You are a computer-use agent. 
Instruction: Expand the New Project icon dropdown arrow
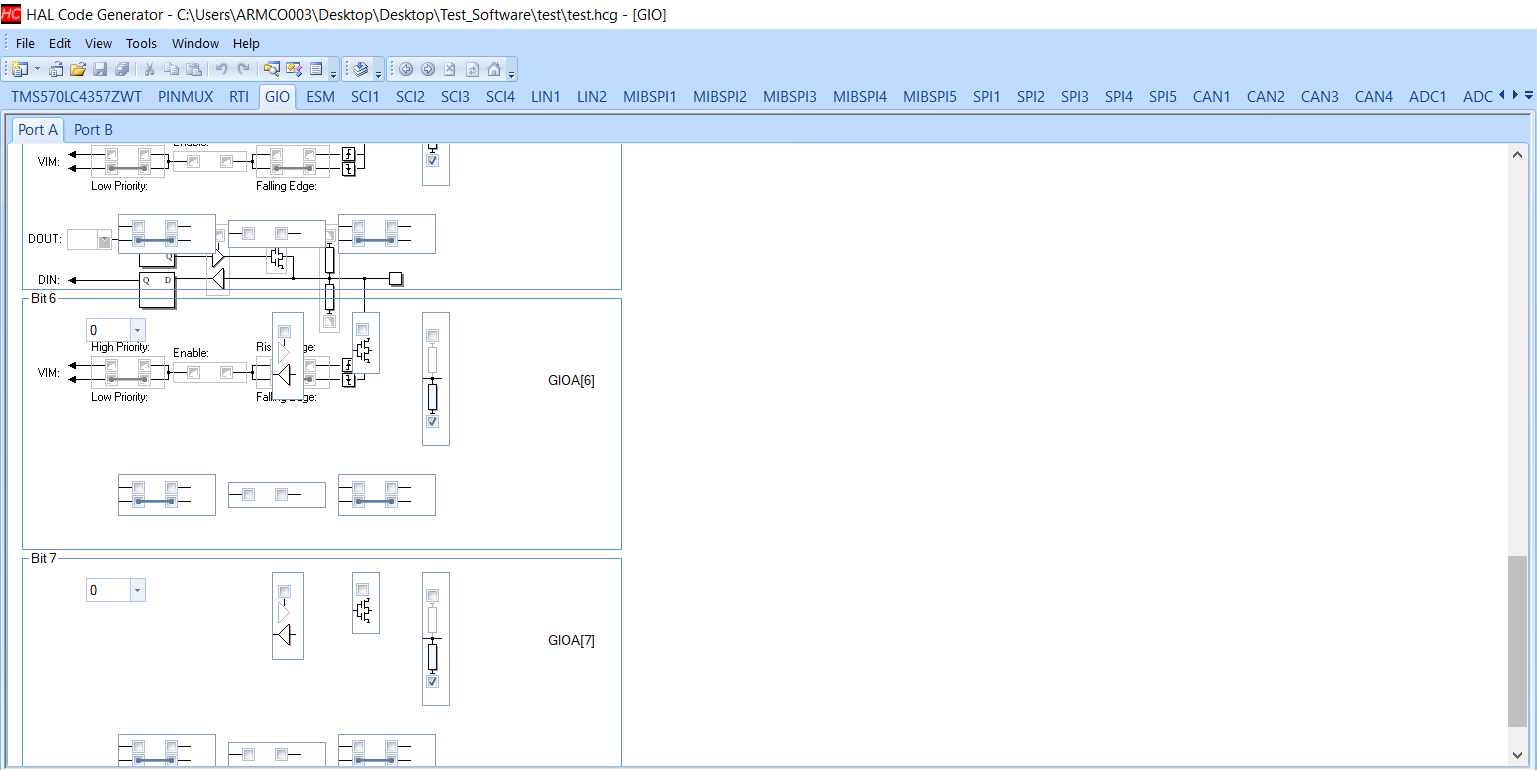pyautogui.click(x=38, y=69)
